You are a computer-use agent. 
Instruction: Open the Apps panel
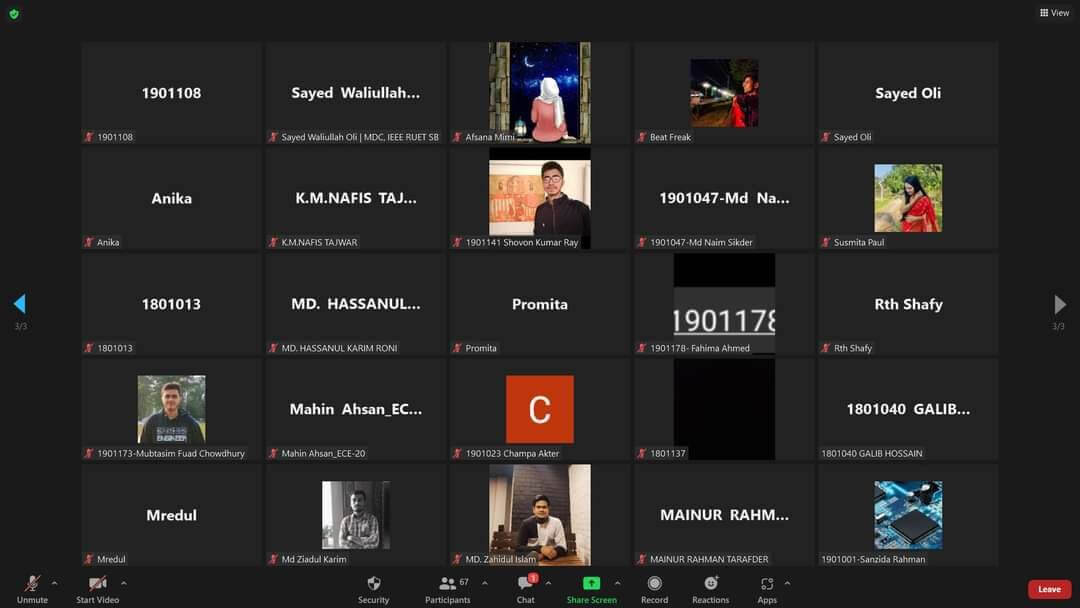pos(767,588)
